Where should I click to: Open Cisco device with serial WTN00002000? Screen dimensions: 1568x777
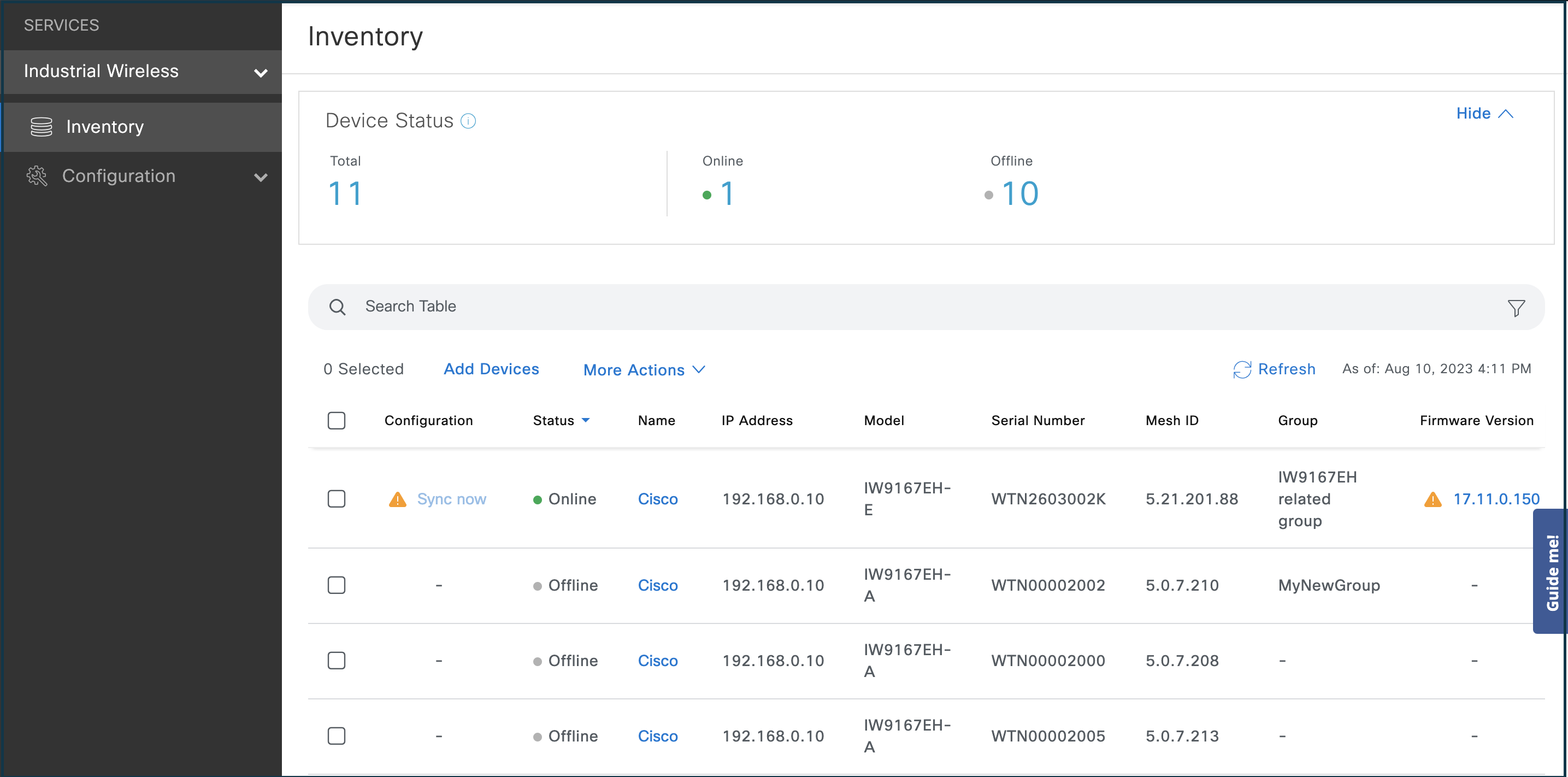click(657, 661)
